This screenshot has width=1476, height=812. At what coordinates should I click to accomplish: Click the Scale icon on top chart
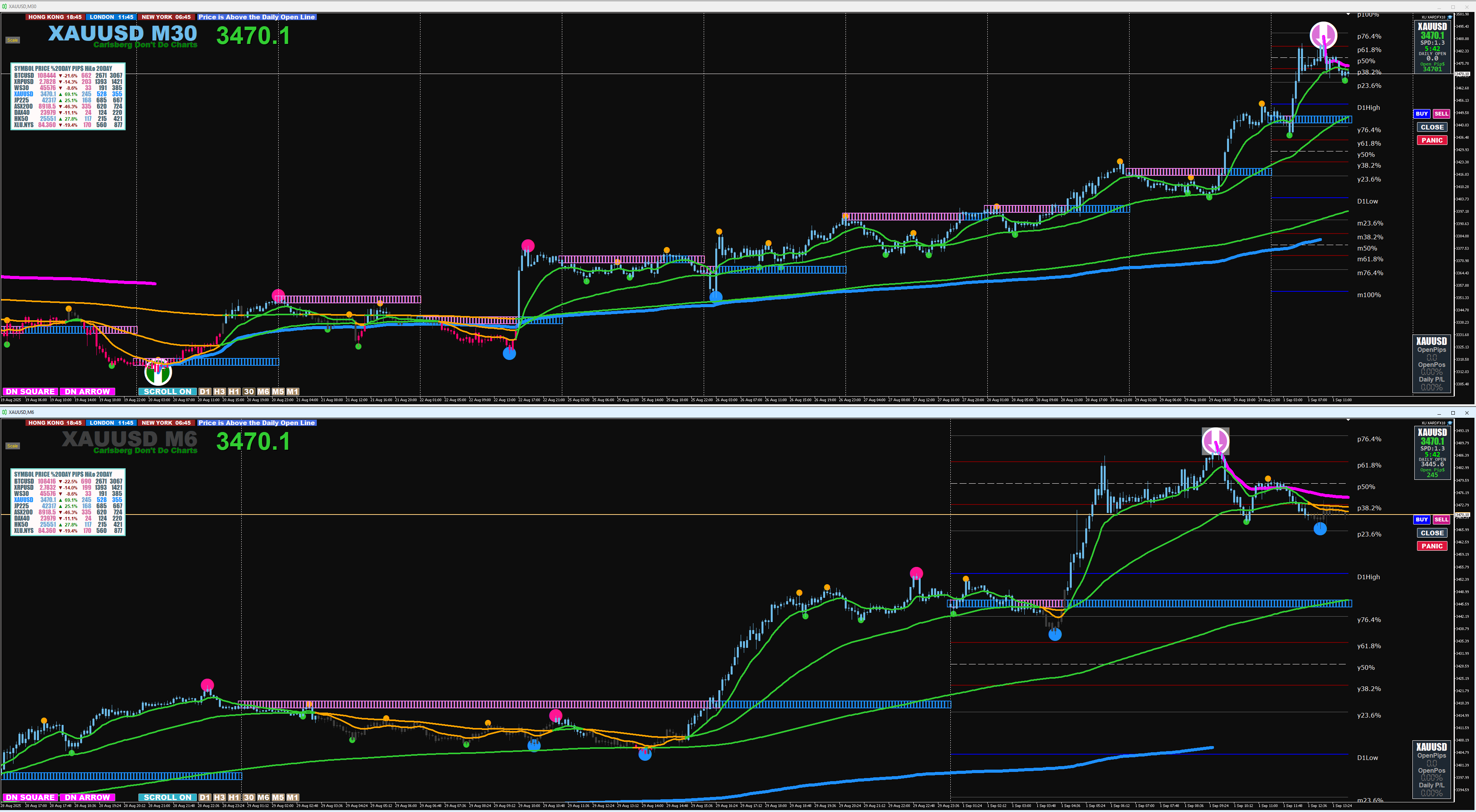pos(13,40)
